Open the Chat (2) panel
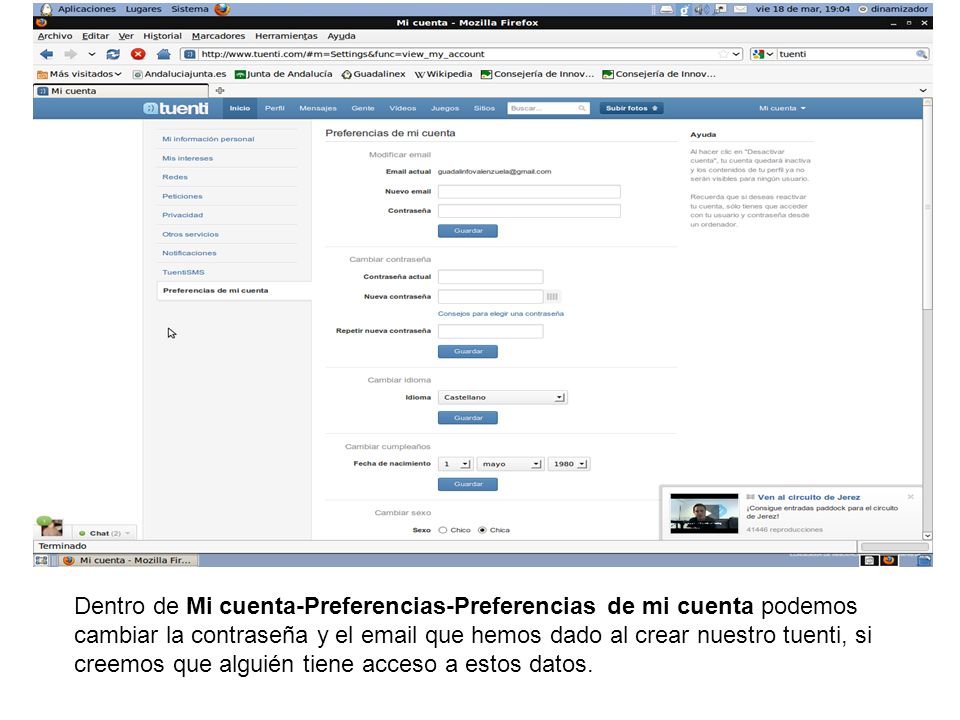This screenshot has width=960, height=720. (x=104, y=533)
